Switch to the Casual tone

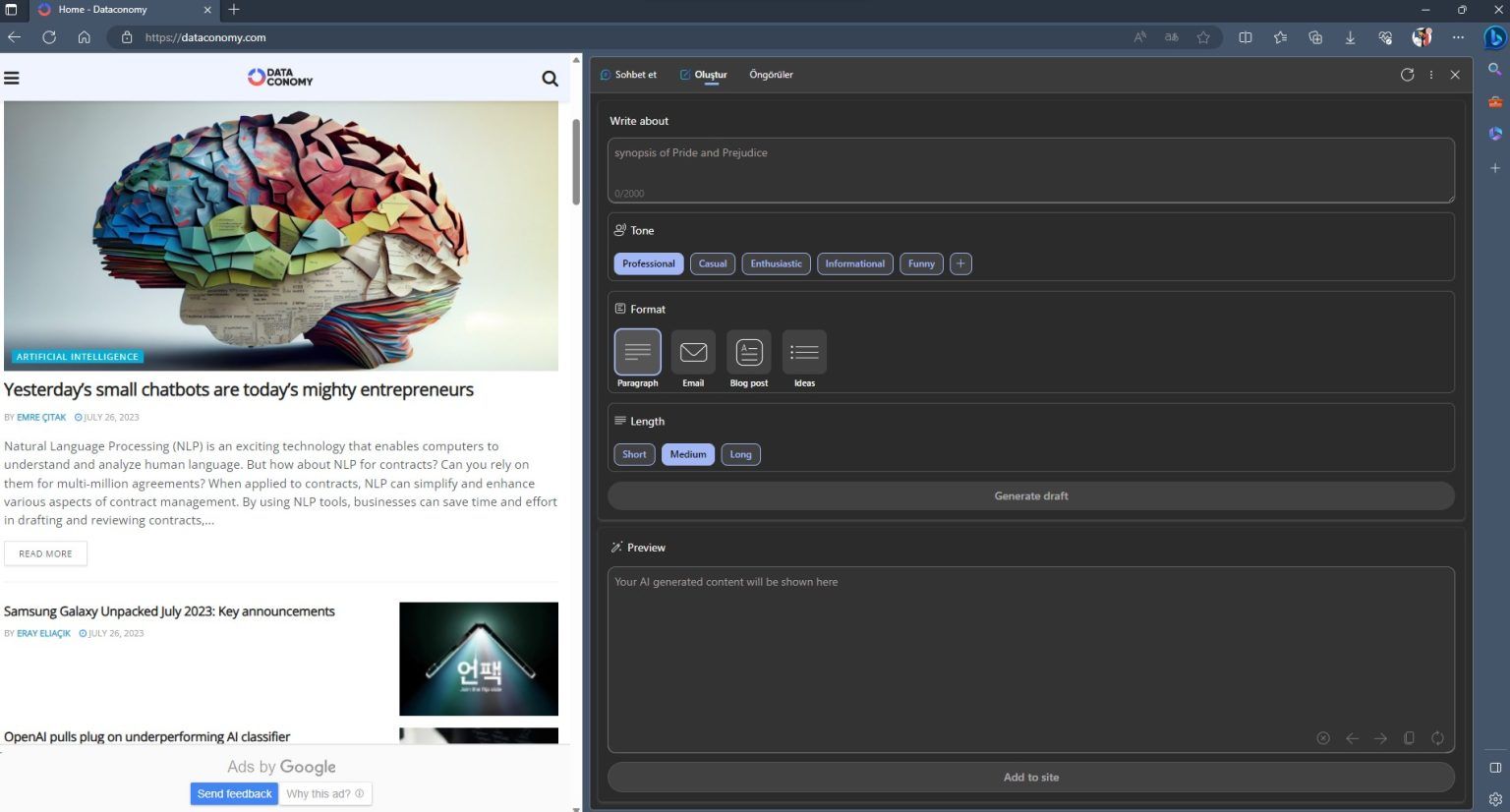click(712, 262)
